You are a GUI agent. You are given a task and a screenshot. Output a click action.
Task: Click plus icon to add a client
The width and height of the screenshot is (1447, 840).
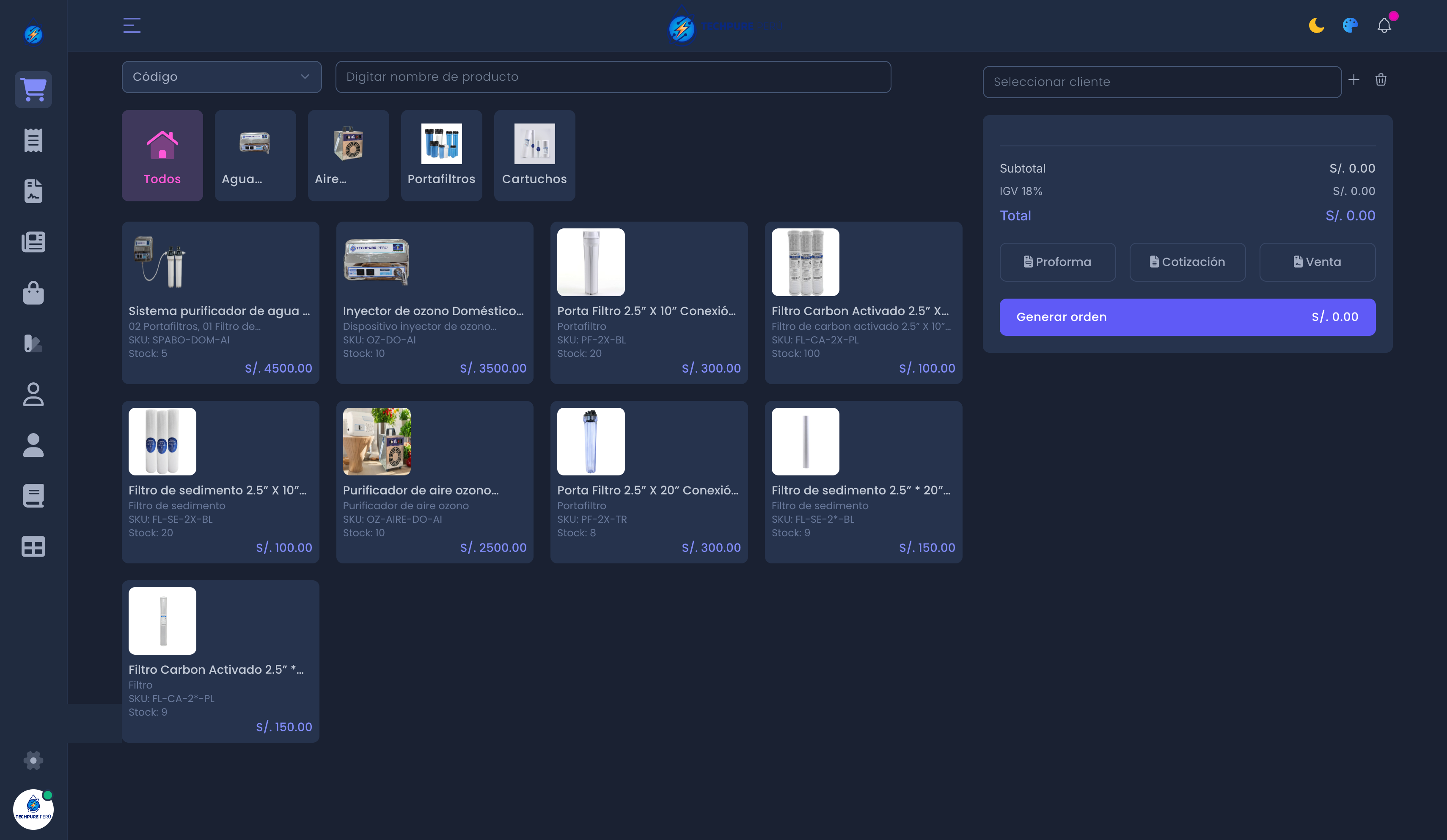[x=1353, y=80]
